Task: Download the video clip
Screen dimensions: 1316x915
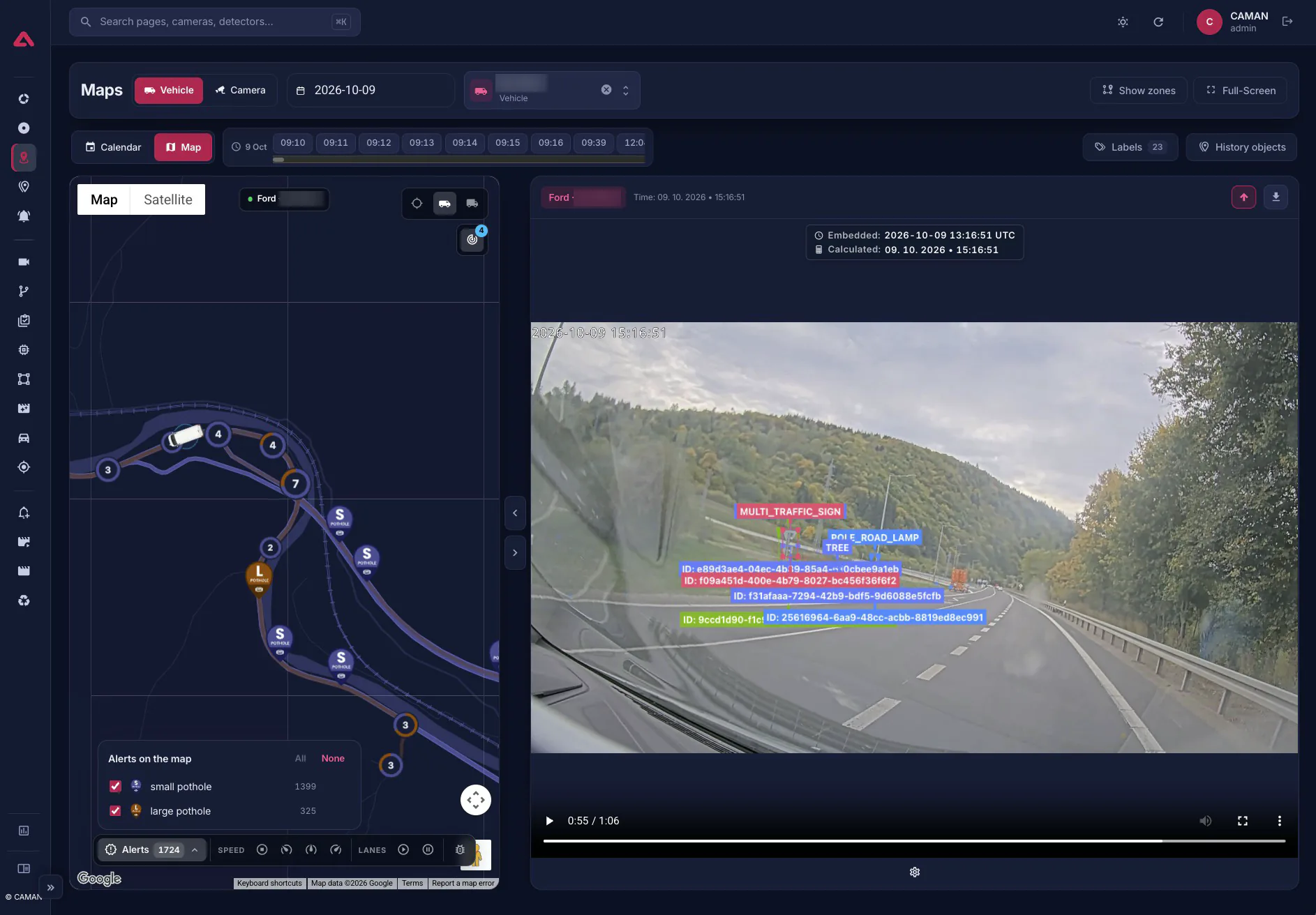Action: point(1276,197)
